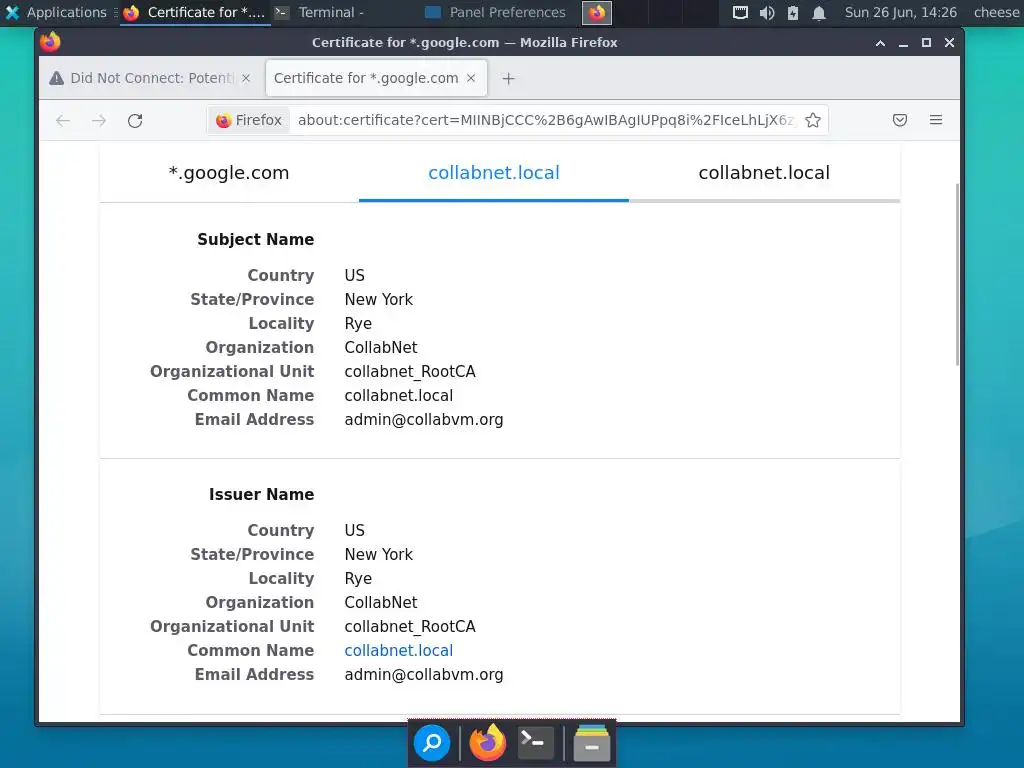The image size is (1024, 768).
Task: Switch to the Did Not Connect browser tab
Action: click(150, 78)
